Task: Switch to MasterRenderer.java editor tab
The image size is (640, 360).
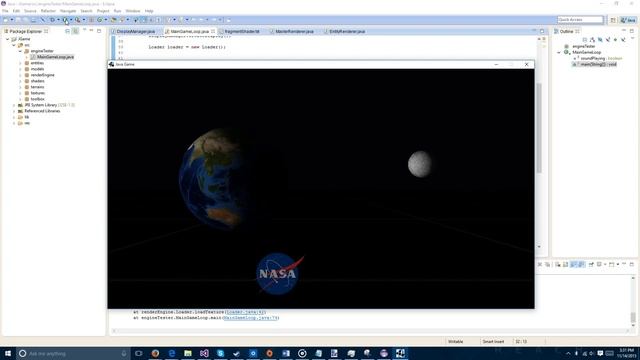Action: [294, 31]
